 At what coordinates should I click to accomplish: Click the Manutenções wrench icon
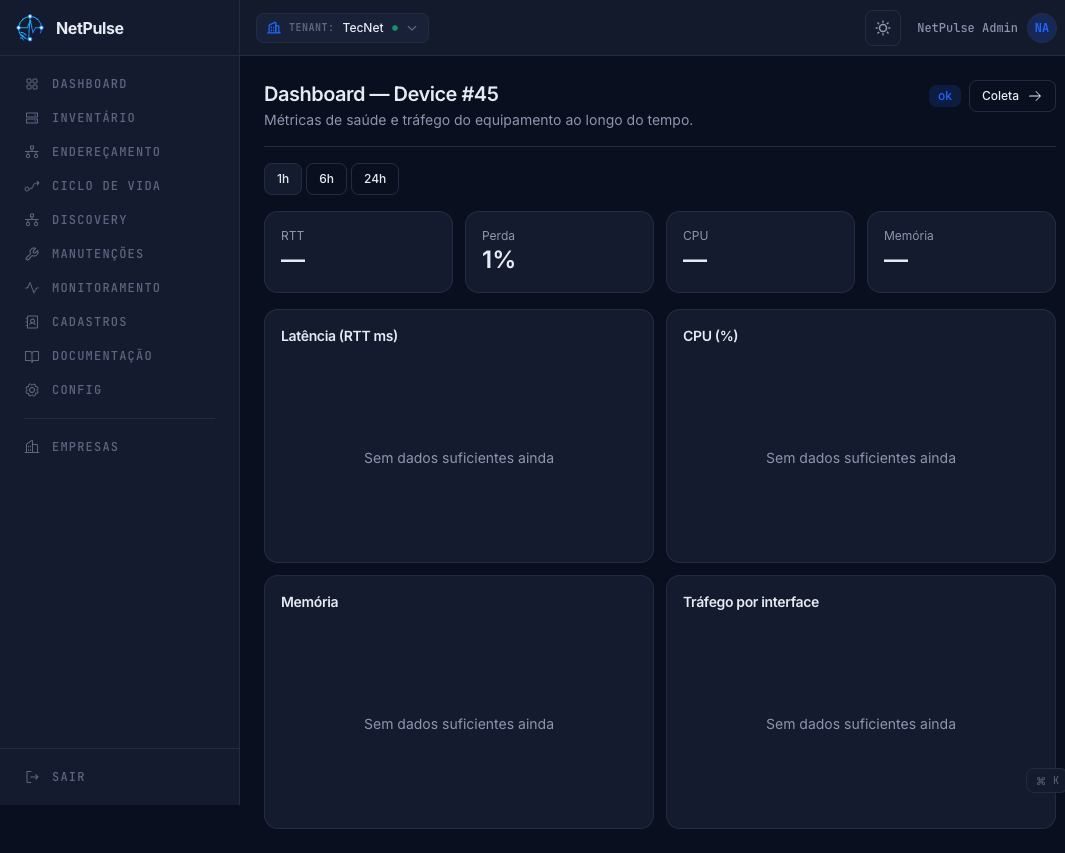tap(32, 254)
